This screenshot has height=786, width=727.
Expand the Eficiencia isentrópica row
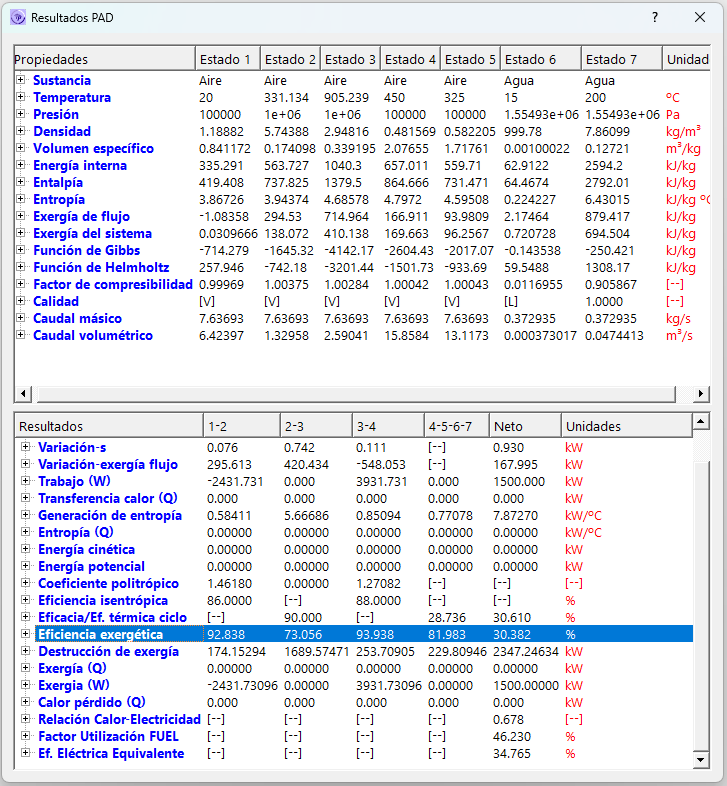pos(26,600)
